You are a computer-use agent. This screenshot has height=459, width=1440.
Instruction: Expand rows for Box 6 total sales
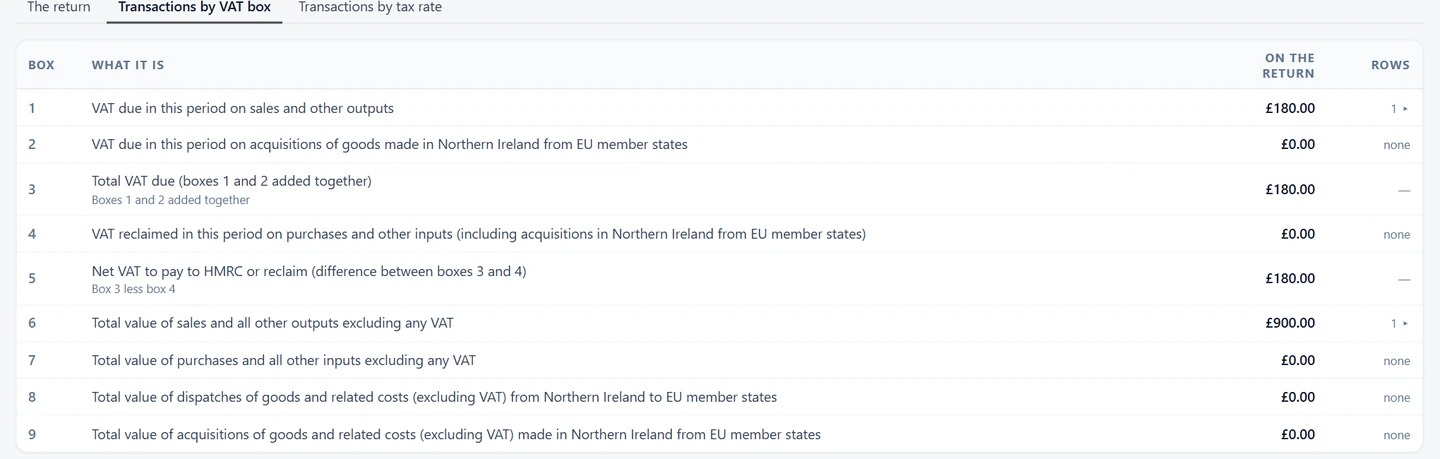pos(1399,323)
